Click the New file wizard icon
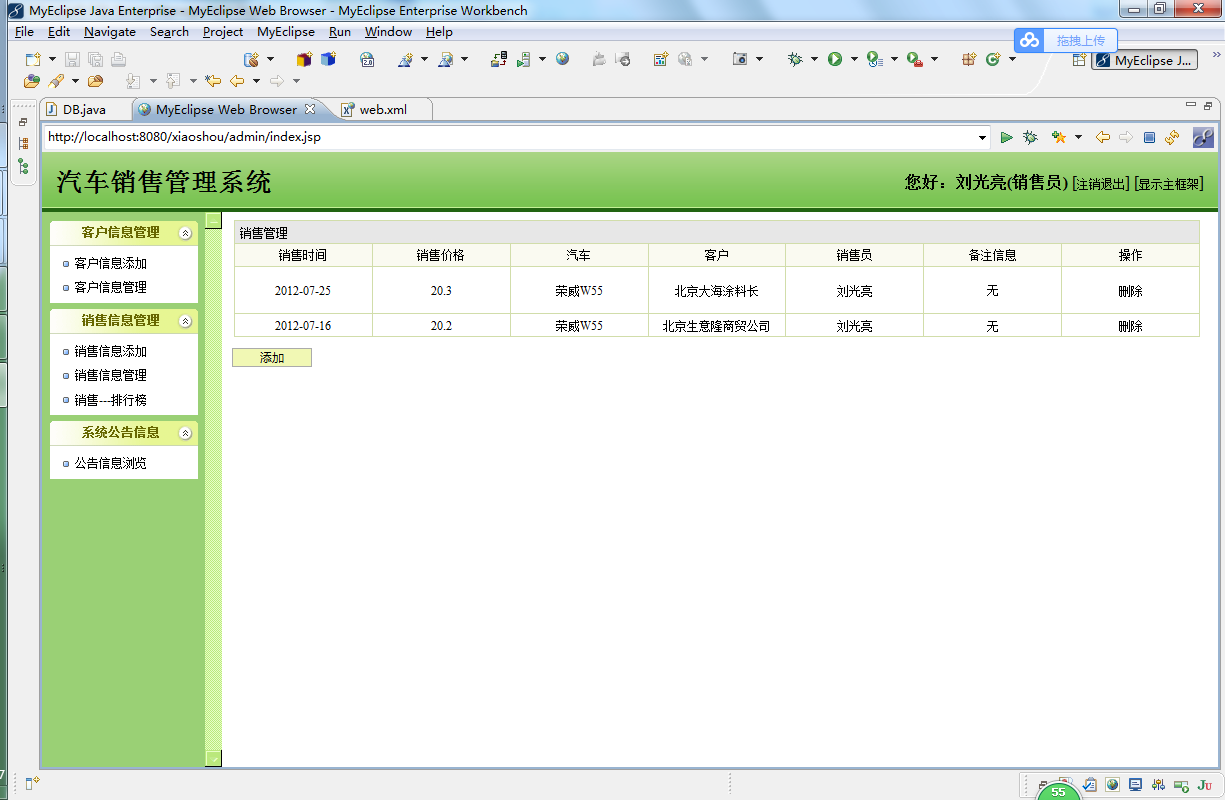1225x800 pixels. (33, 60)
